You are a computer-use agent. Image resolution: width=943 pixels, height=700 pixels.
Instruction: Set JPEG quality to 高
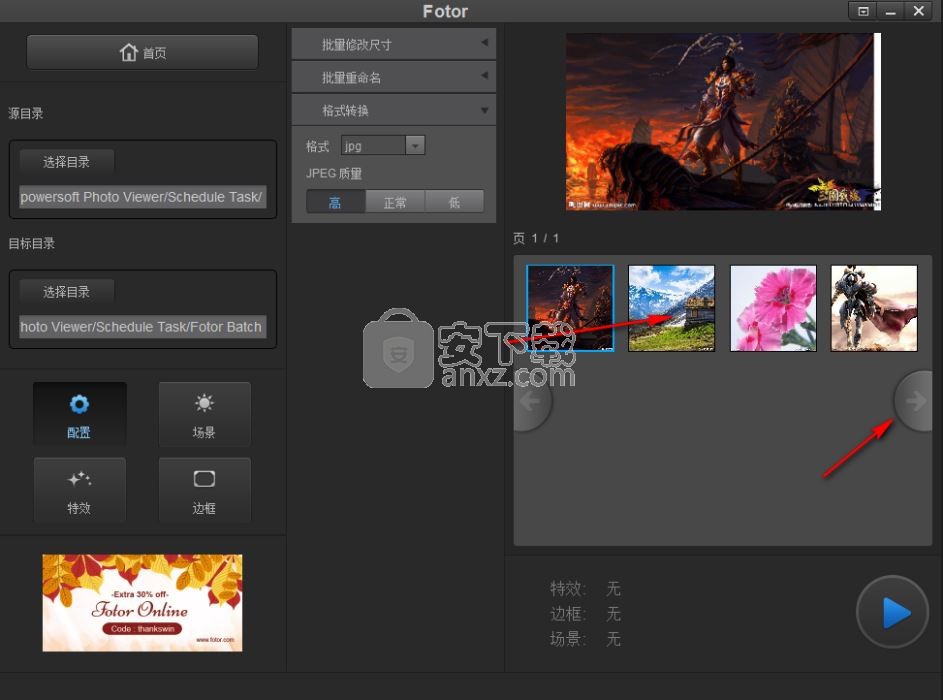click(336, 202)
